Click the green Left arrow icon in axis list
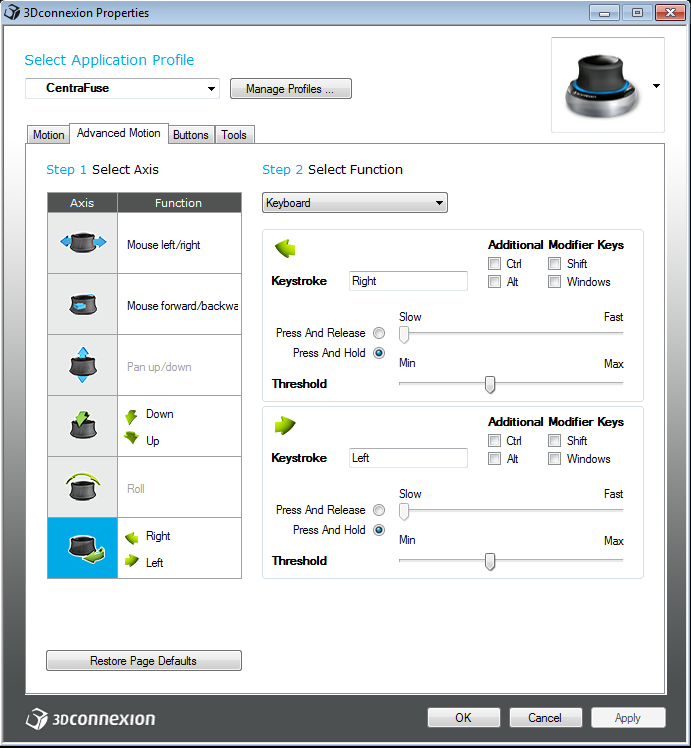The image size is (691, 748). click(132, 560)
